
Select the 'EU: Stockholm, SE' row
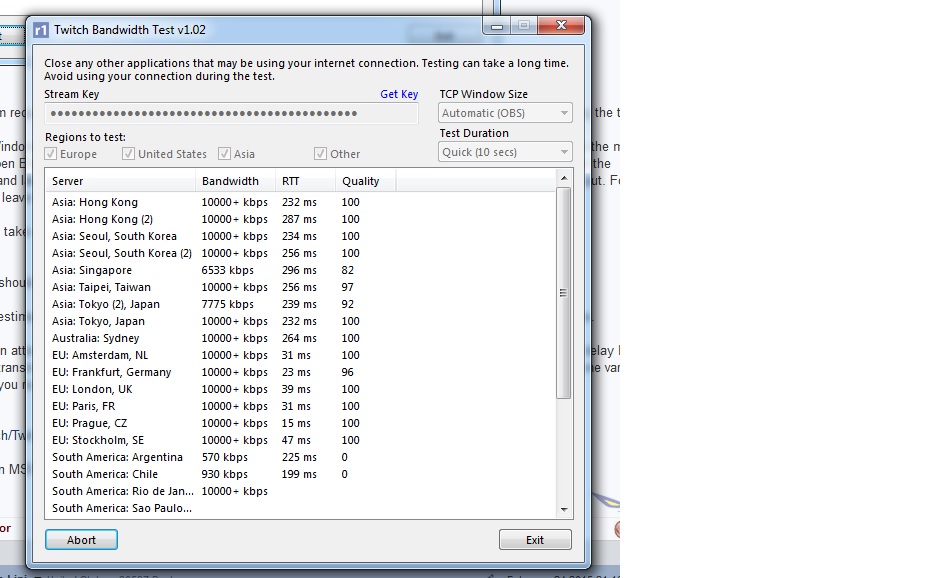point(301,440)
